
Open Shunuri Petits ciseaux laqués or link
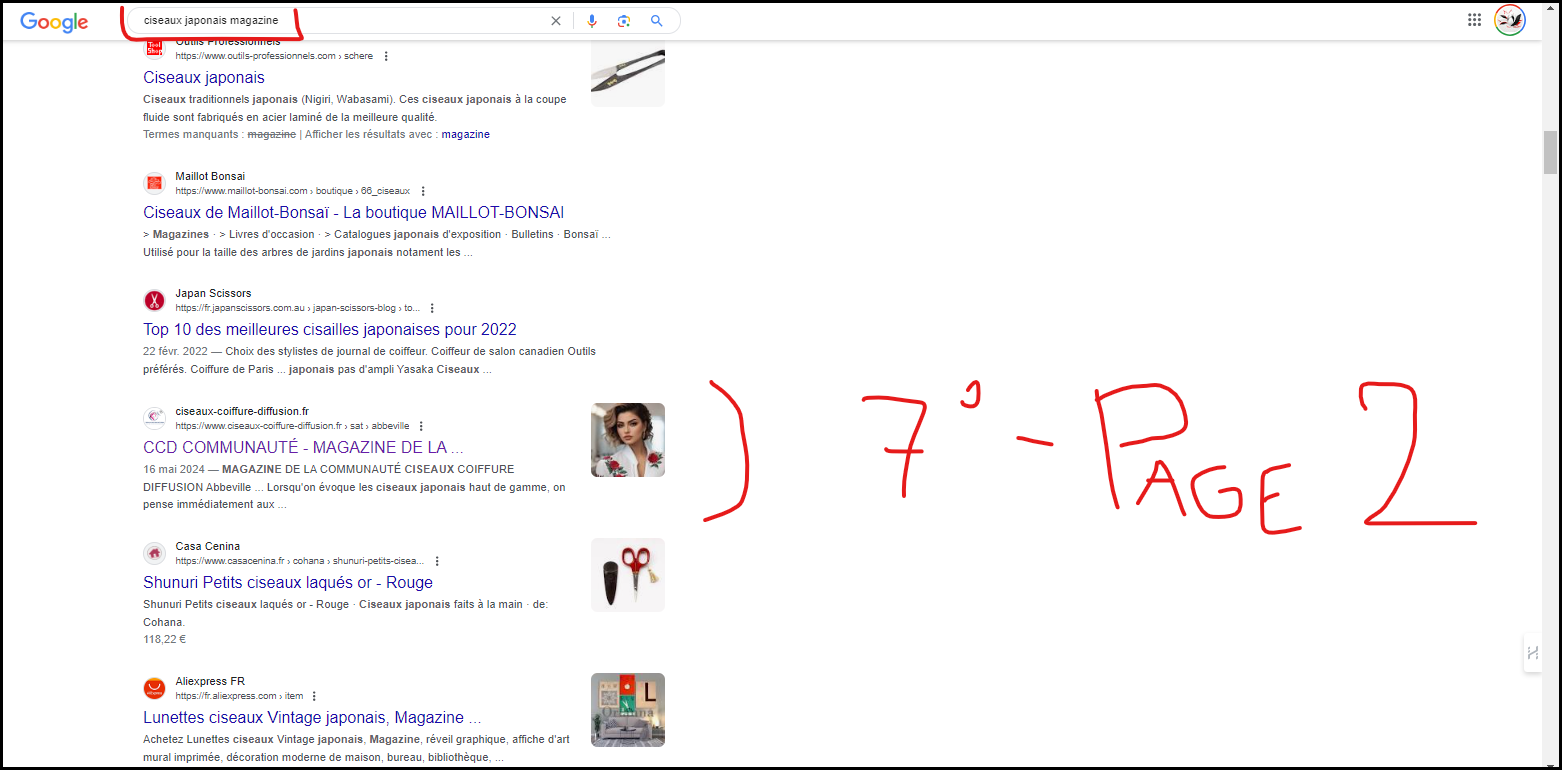[288, 583]
